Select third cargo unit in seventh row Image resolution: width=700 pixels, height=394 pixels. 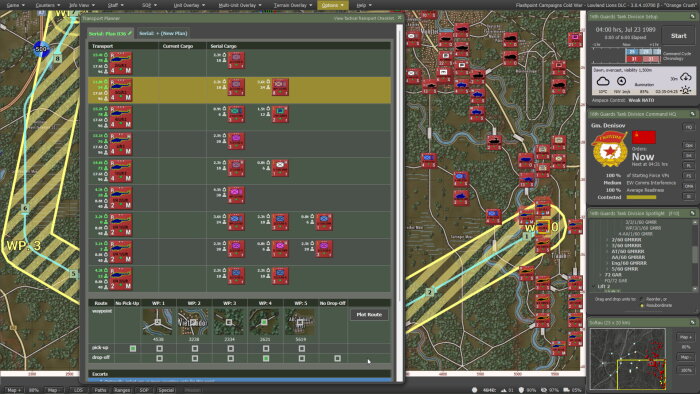click(324, 222)
